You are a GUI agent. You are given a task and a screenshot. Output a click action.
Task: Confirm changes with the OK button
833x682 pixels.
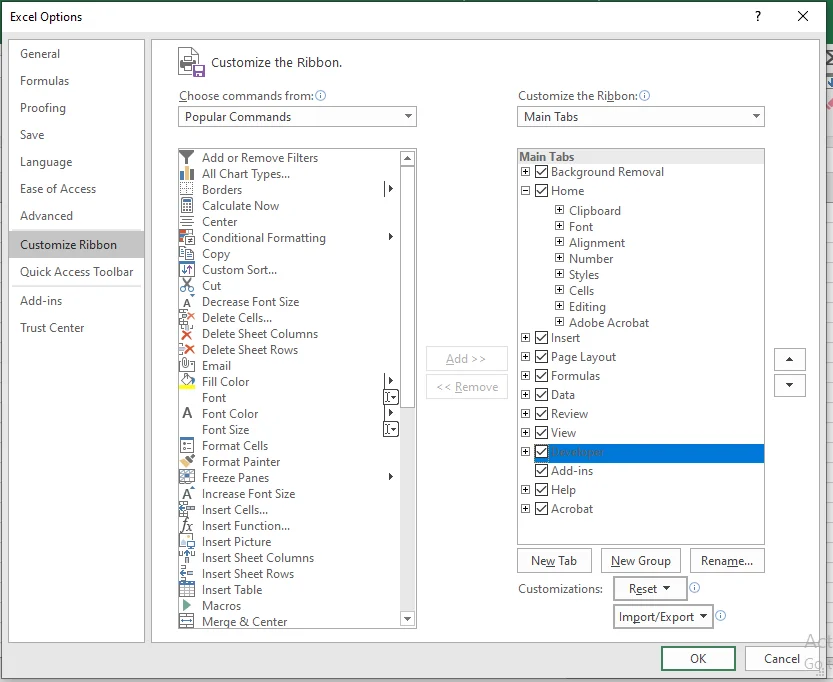click(698, 659)
